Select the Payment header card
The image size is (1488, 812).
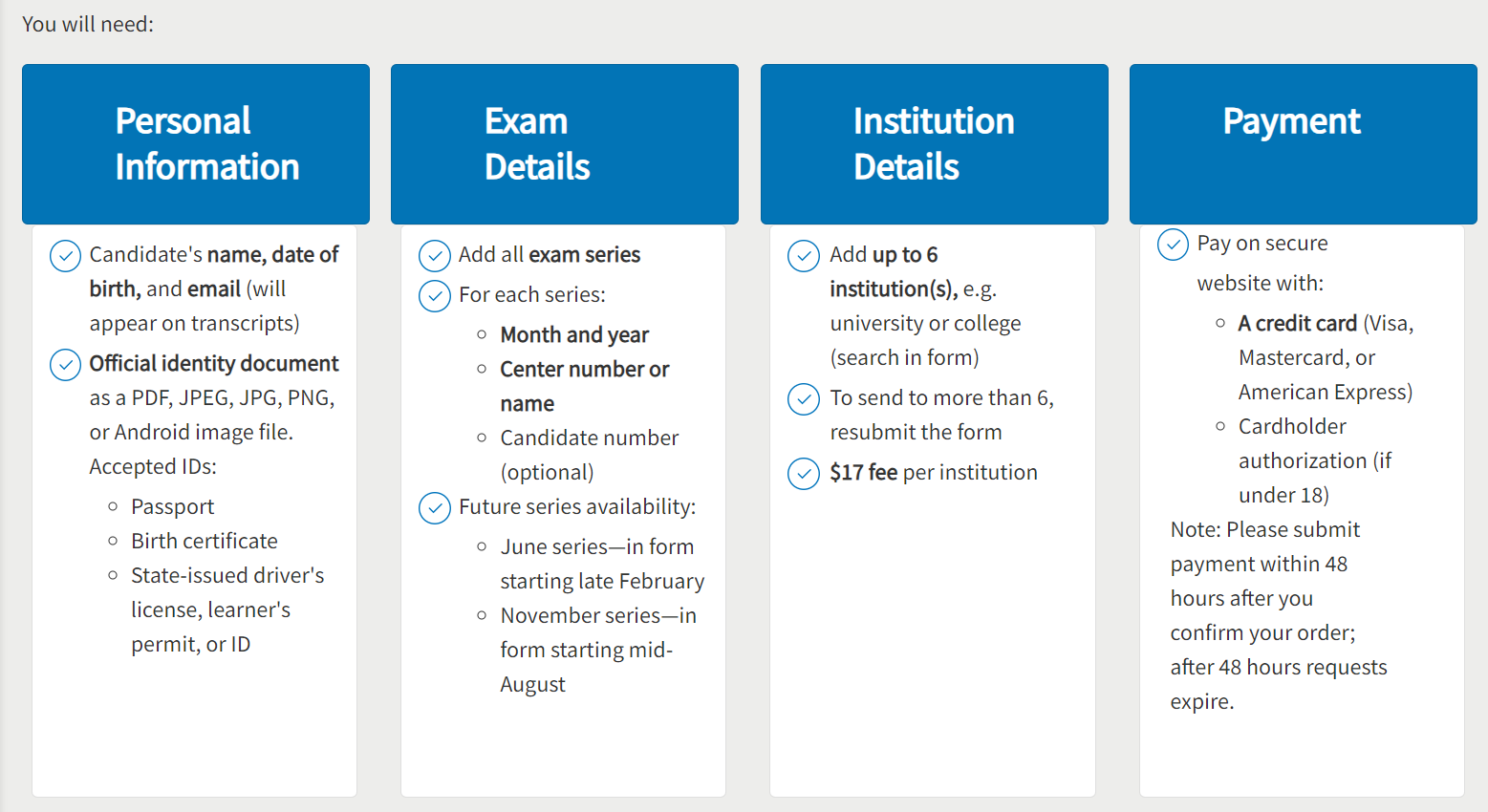(1304, 144)
